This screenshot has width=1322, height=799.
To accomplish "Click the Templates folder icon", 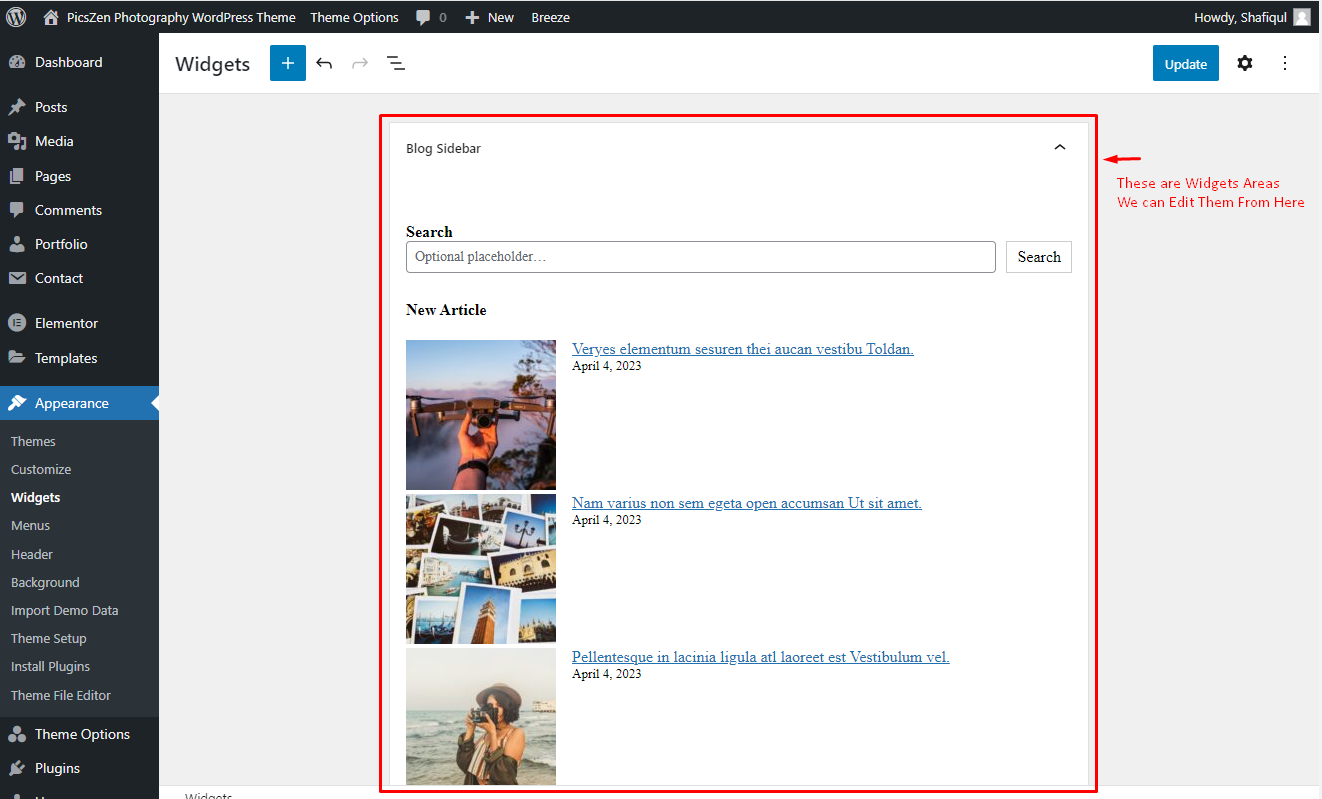I will (17, 358).
